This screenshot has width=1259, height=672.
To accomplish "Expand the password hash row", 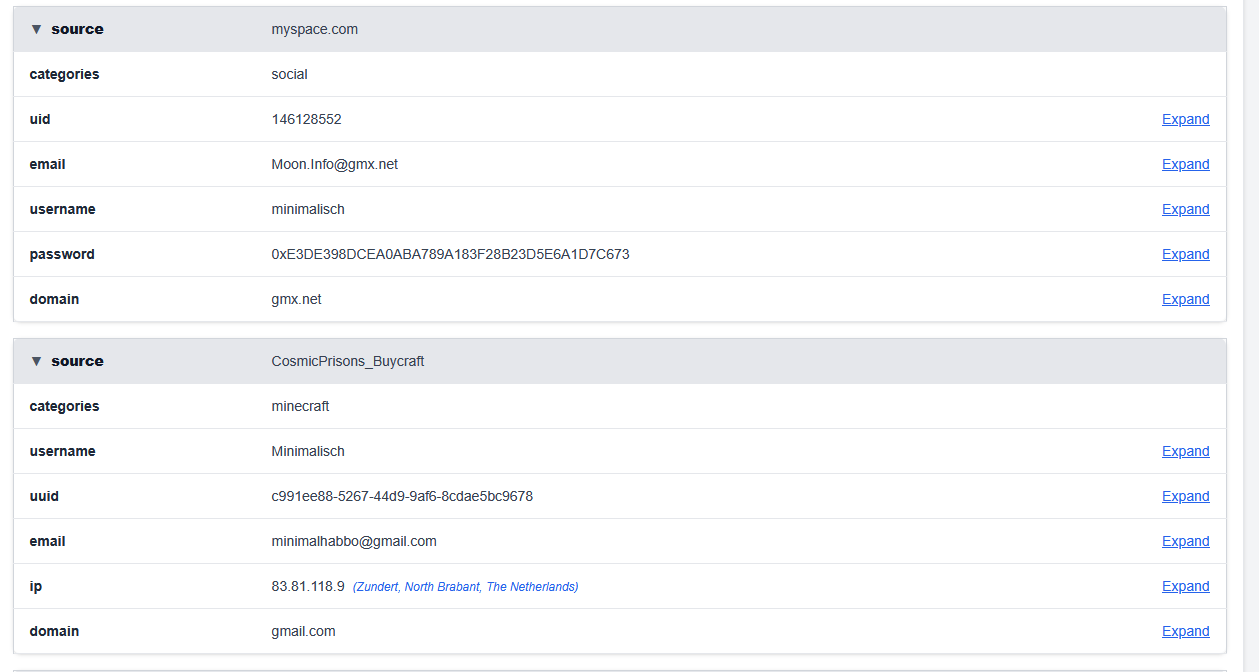I will [x=1185, y=254].
